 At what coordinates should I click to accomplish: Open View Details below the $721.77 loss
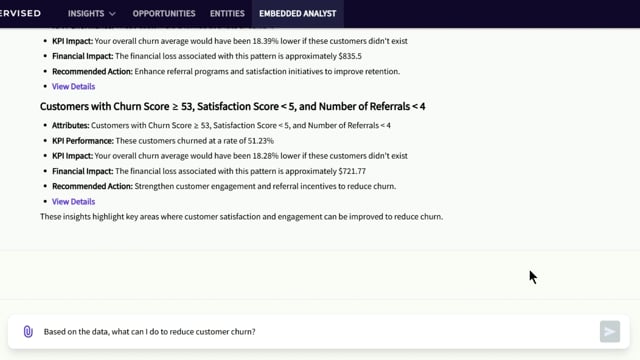coord(73,202)
